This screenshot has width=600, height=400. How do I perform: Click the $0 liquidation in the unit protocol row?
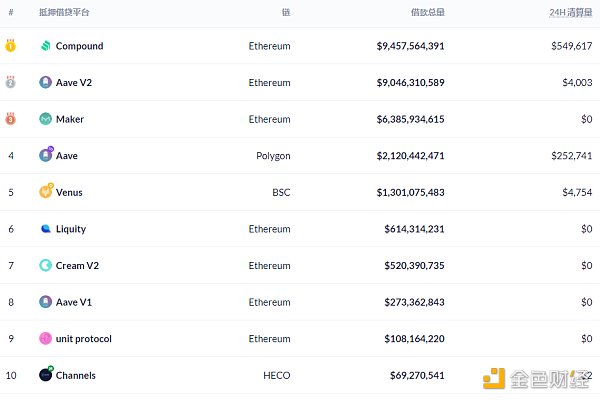(x=587, y=339)
